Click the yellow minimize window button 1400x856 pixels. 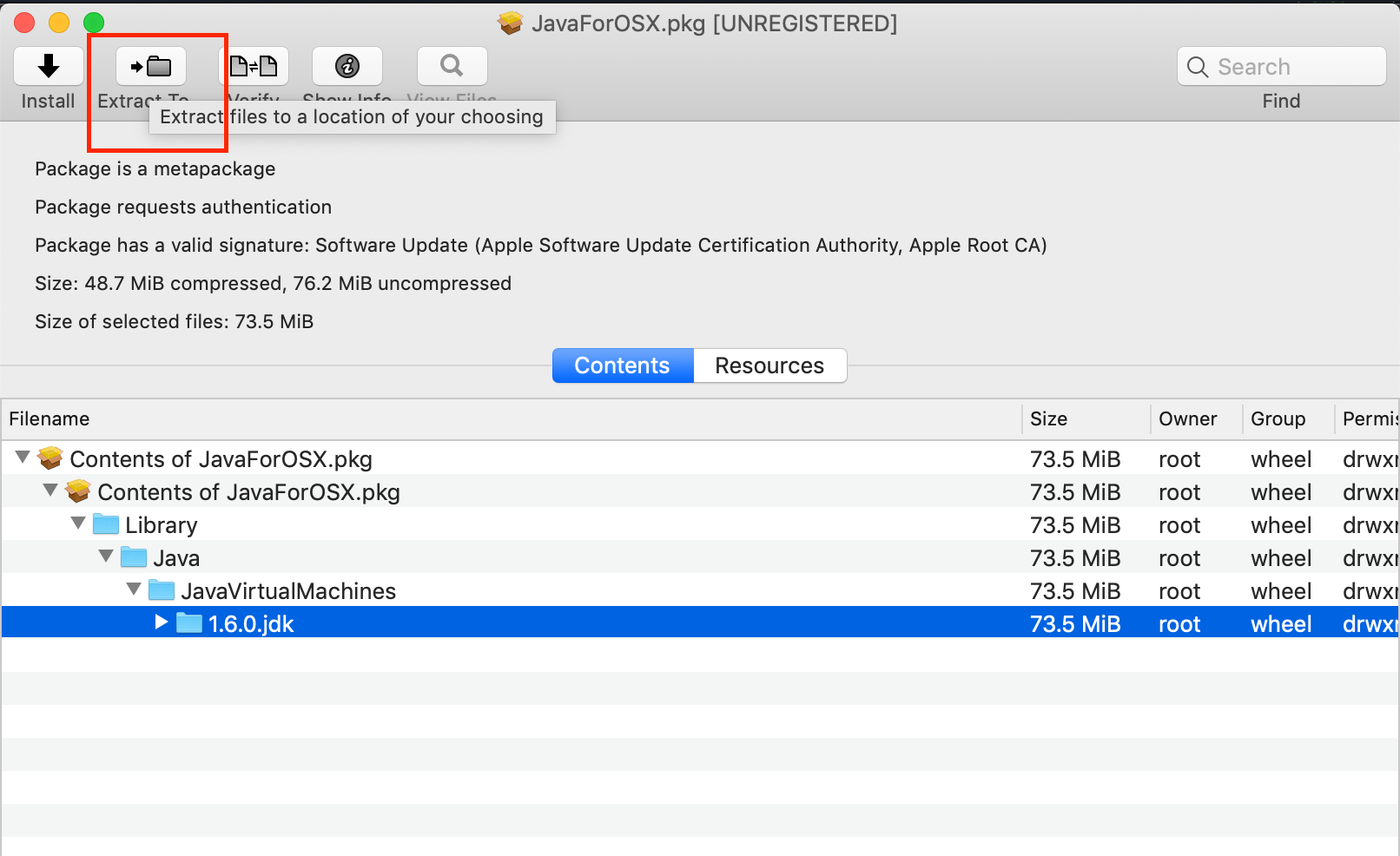59,23
